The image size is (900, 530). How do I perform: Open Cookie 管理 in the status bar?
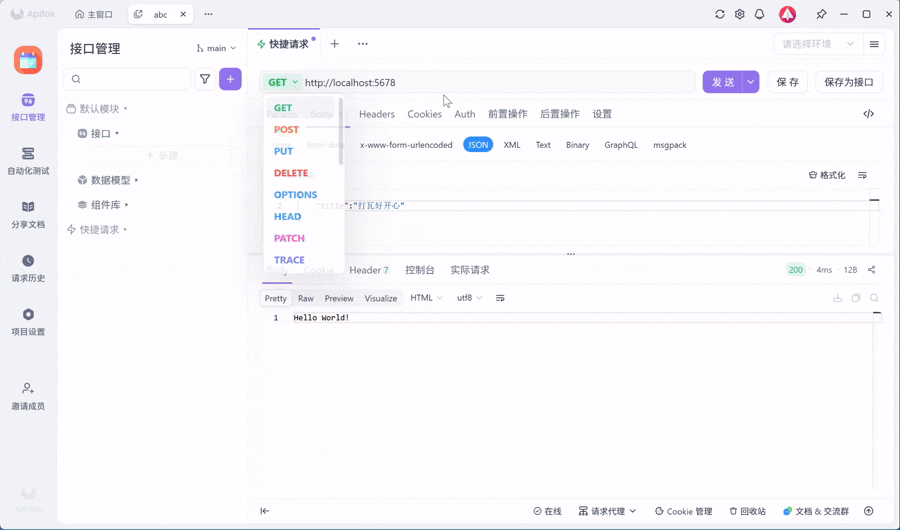684,511
